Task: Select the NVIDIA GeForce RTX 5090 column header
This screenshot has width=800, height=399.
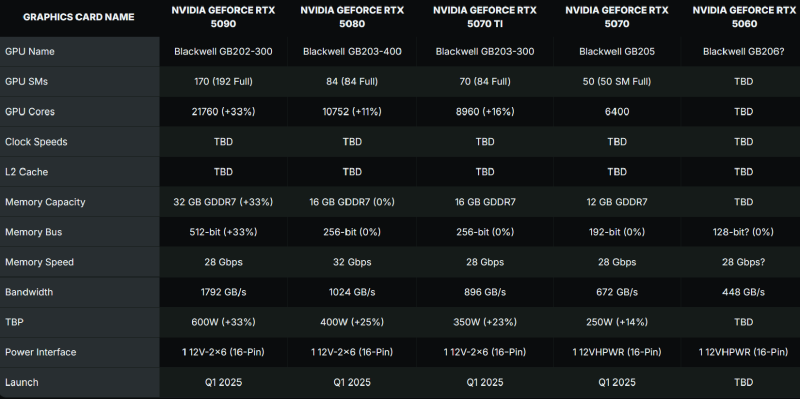Action: pyautogui.click(x=223, y=17)
